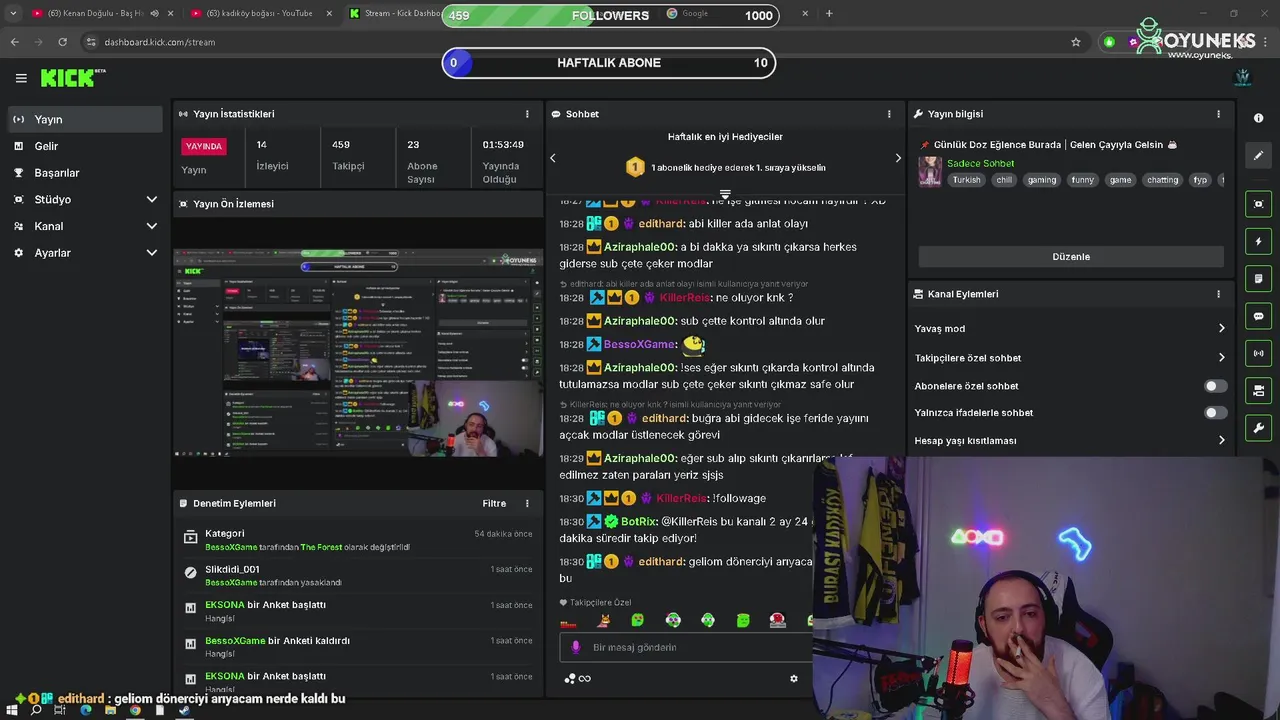Click the browser address bar URL
This screenshot has width=1280, height=720.
pyautogui.click(x=160, y=42)
